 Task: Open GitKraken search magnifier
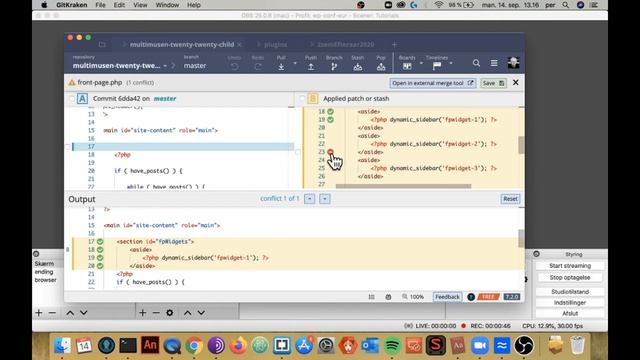[x=476, y=63]
